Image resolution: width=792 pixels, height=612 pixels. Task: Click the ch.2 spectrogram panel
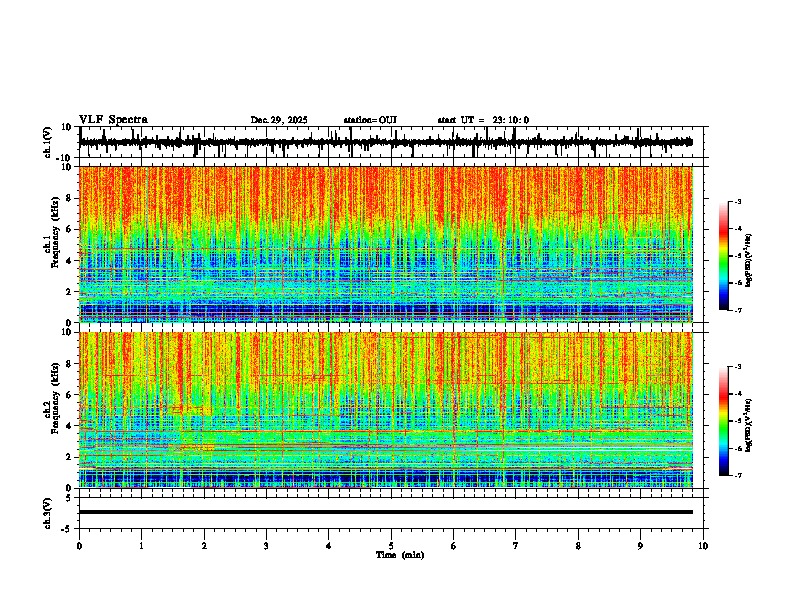[386, 410]
